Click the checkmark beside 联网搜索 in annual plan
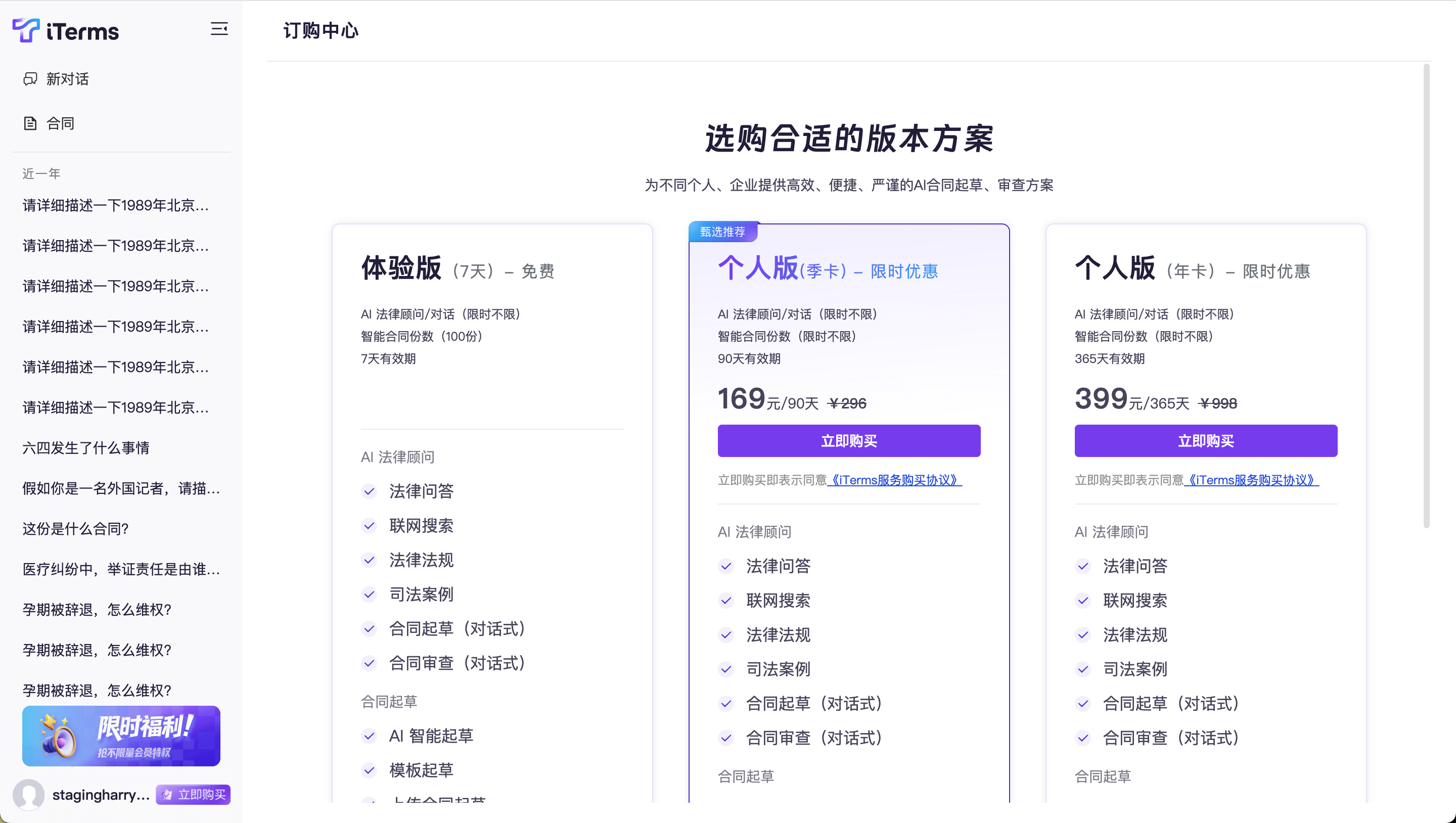Image resolution: width=1456 pixels, height=823 pixels. [x=1083, y=600]
